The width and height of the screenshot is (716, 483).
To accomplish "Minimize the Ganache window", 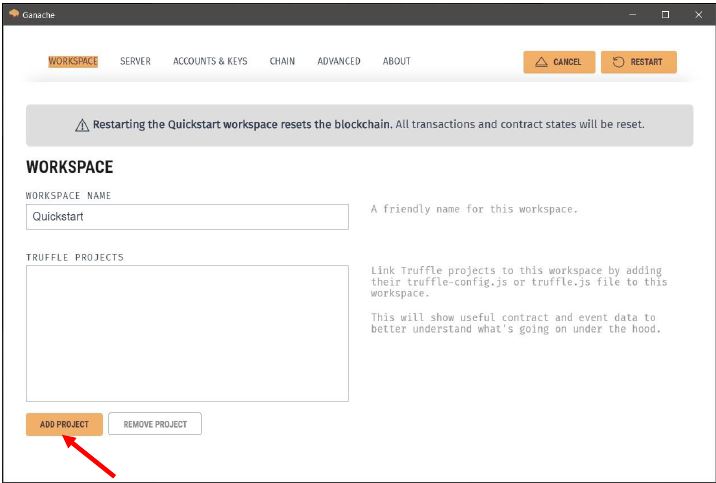I will (x=632, y=14).
